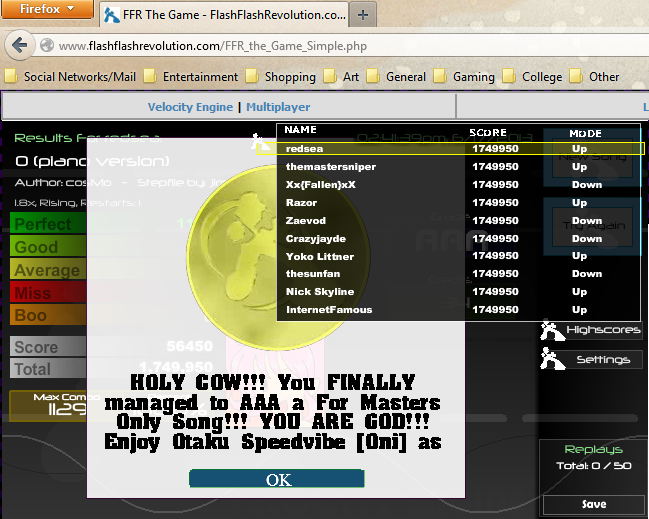
Task: Click the Social Networks/Mail folder icon
Action: tap(11, 76)
